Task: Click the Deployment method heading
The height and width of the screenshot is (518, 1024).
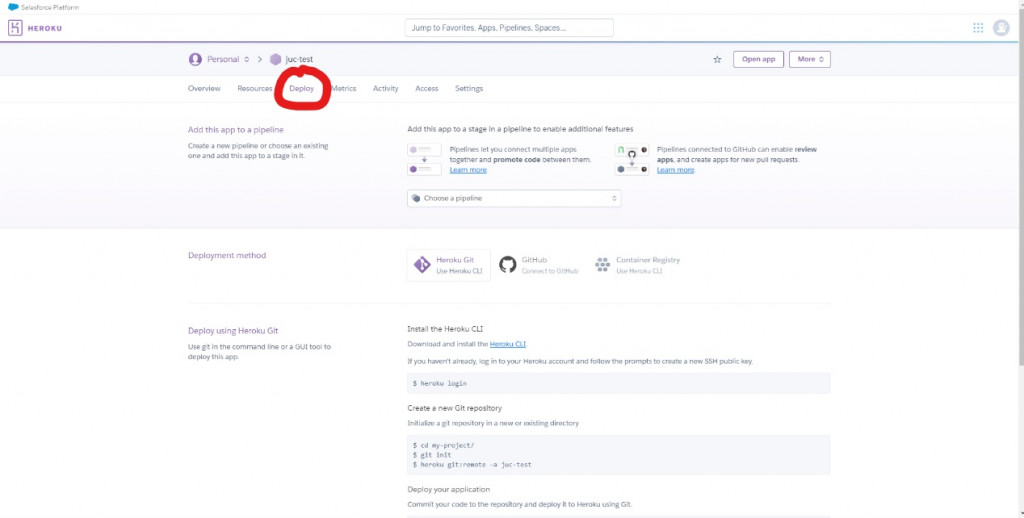Action: [227, 255]
